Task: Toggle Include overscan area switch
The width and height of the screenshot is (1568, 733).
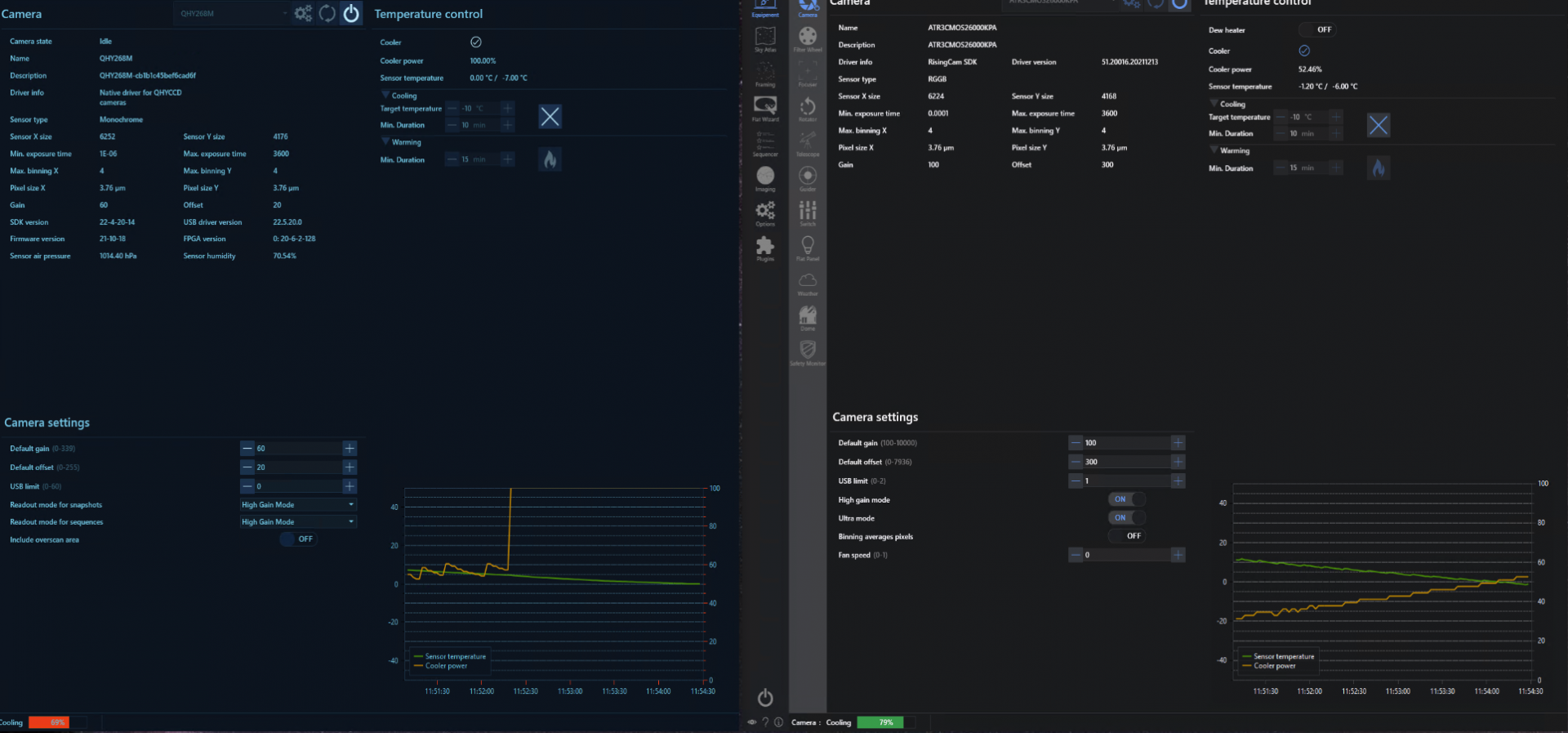Action: point(298,539)
